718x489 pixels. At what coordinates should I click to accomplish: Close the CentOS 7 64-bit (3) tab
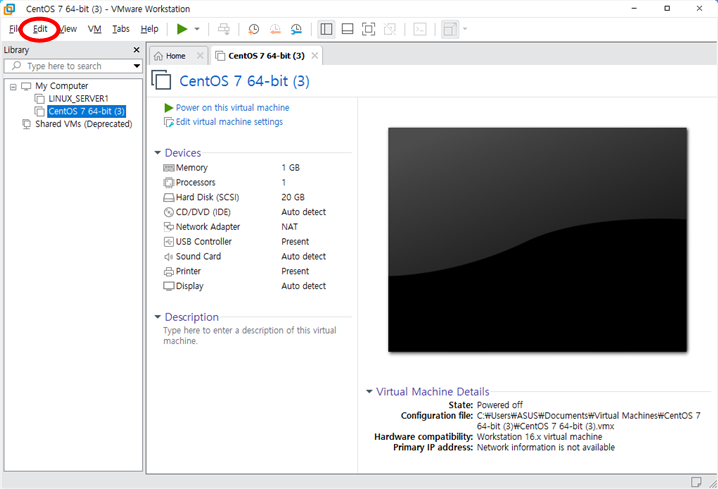(x=315, y=55)
